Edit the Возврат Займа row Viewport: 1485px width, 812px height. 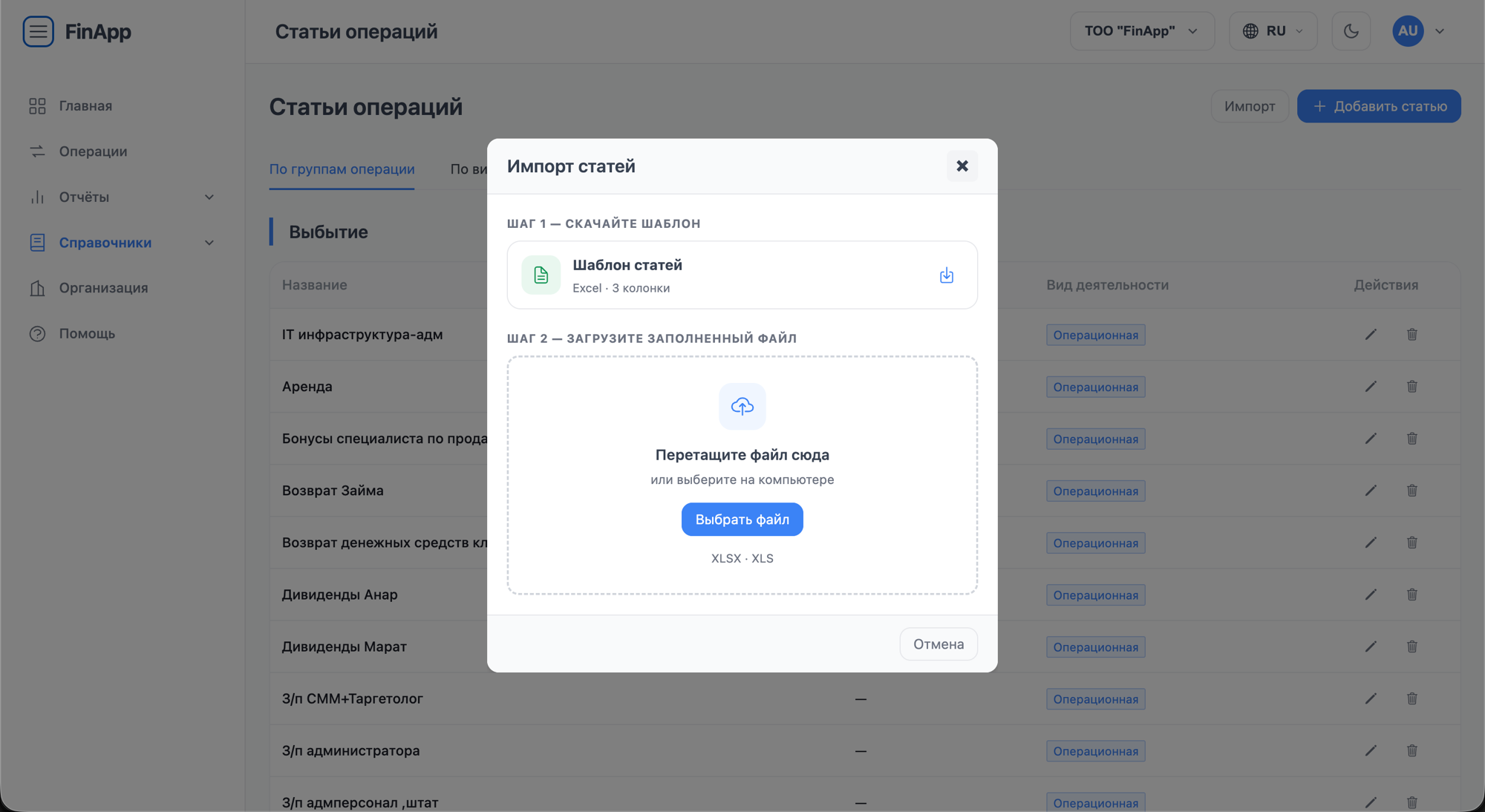1371,491
